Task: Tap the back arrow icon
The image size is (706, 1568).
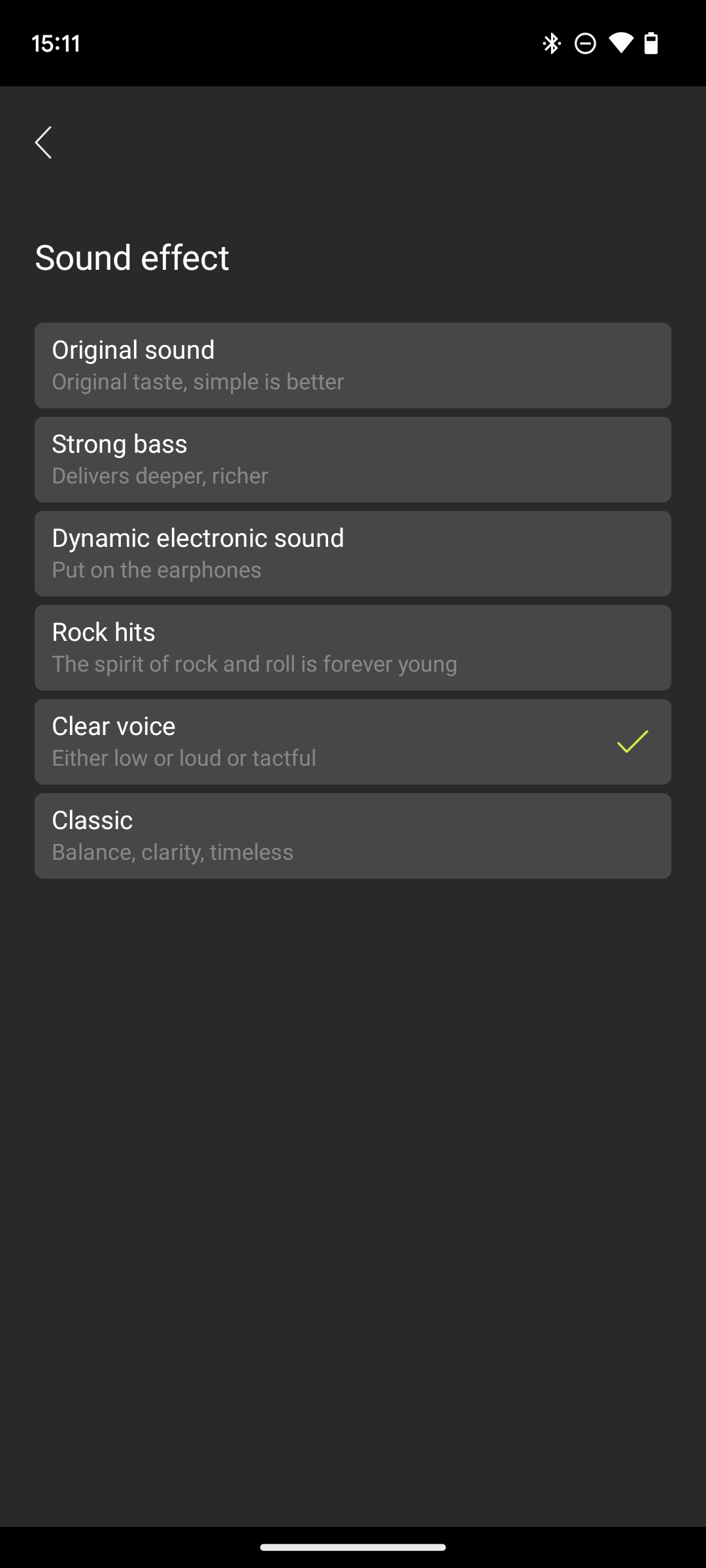Action: 43,142
